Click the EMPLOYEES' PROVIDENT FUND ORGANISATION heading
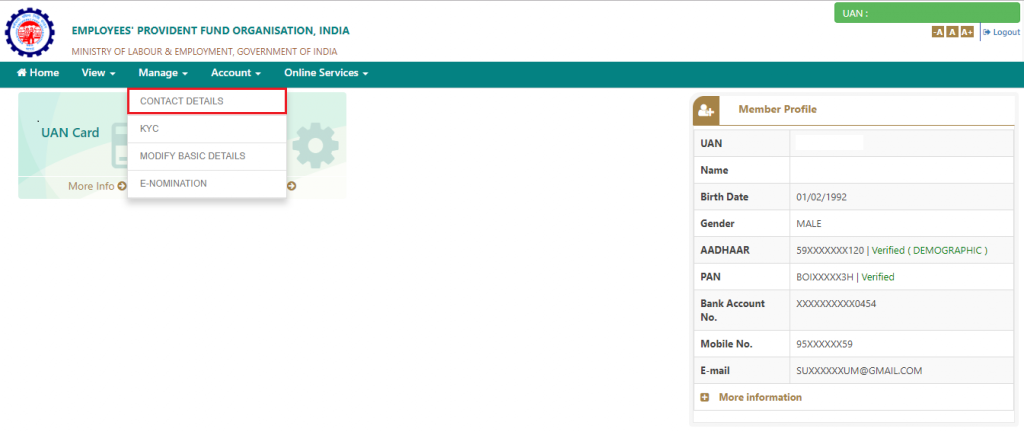 [x=210, y=31]
